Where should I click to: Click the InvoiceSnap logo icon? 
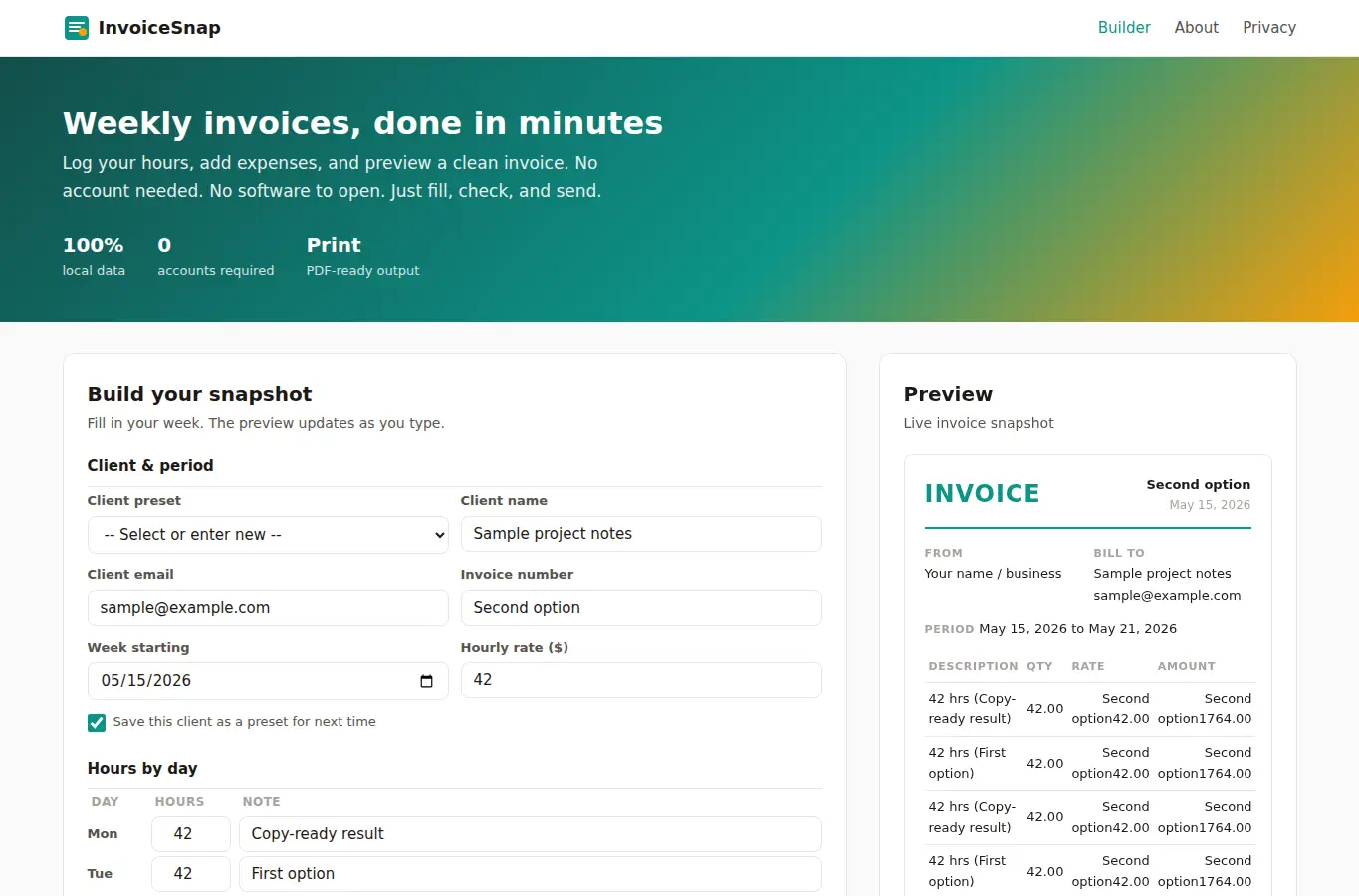(77, 28)
